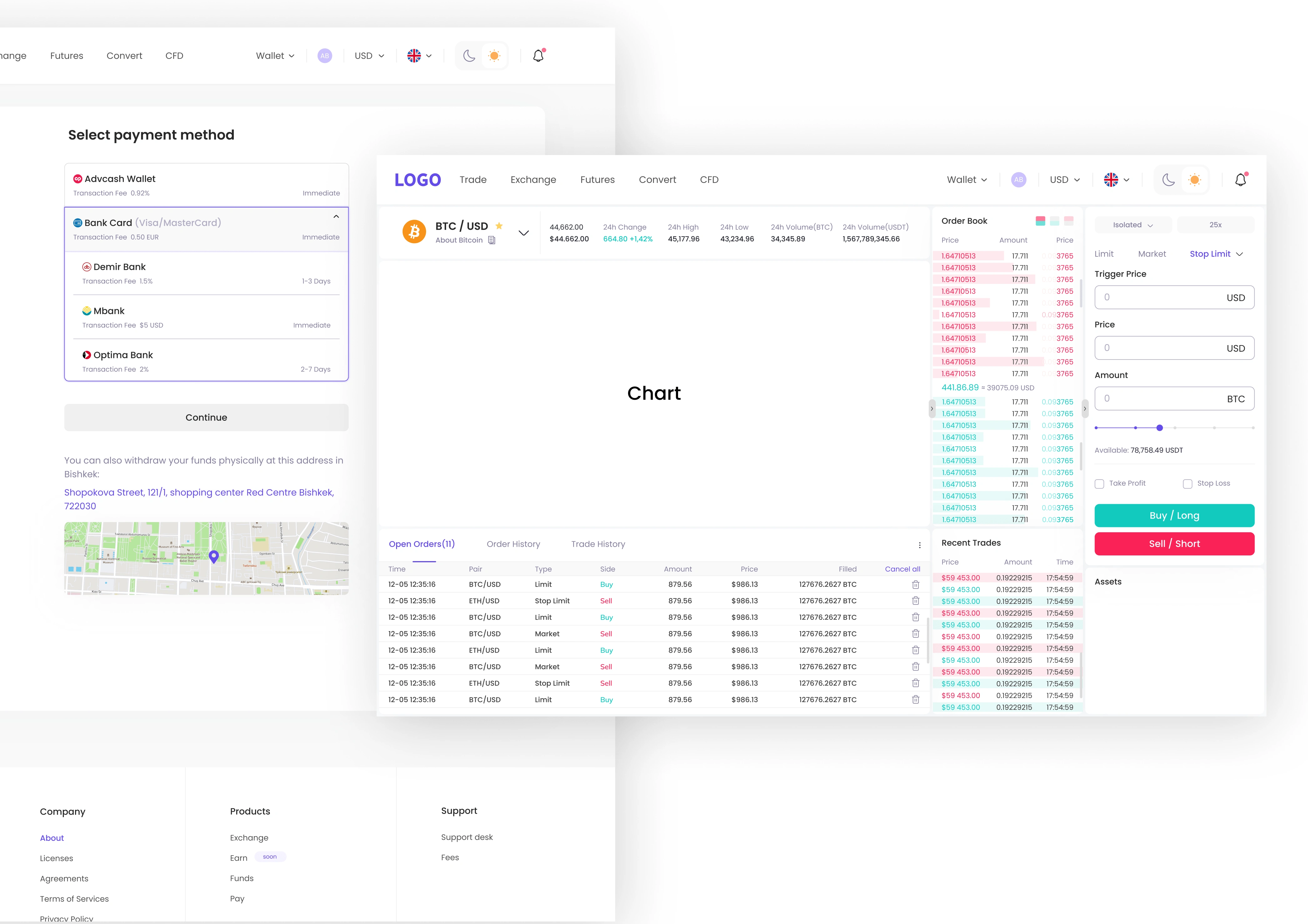
Task: Open language flag dropdown in trading window
Action: coord(1117,179)
